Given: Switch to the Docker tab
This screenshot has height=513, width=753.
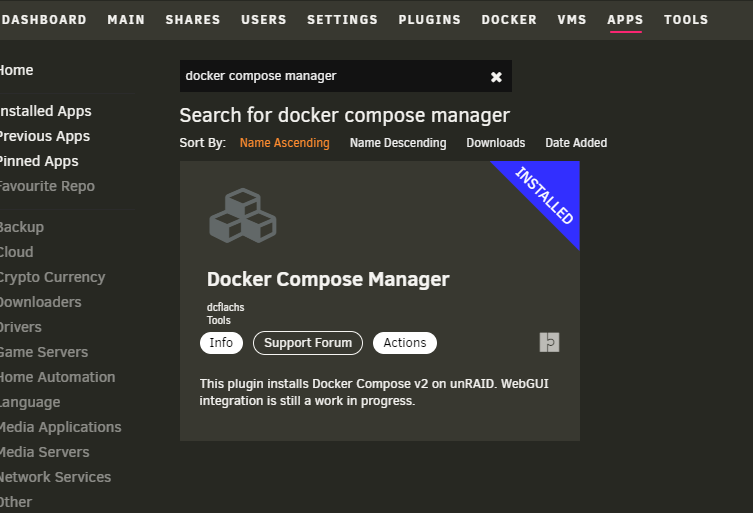Looking at the screenshot, I should [509, 20].
